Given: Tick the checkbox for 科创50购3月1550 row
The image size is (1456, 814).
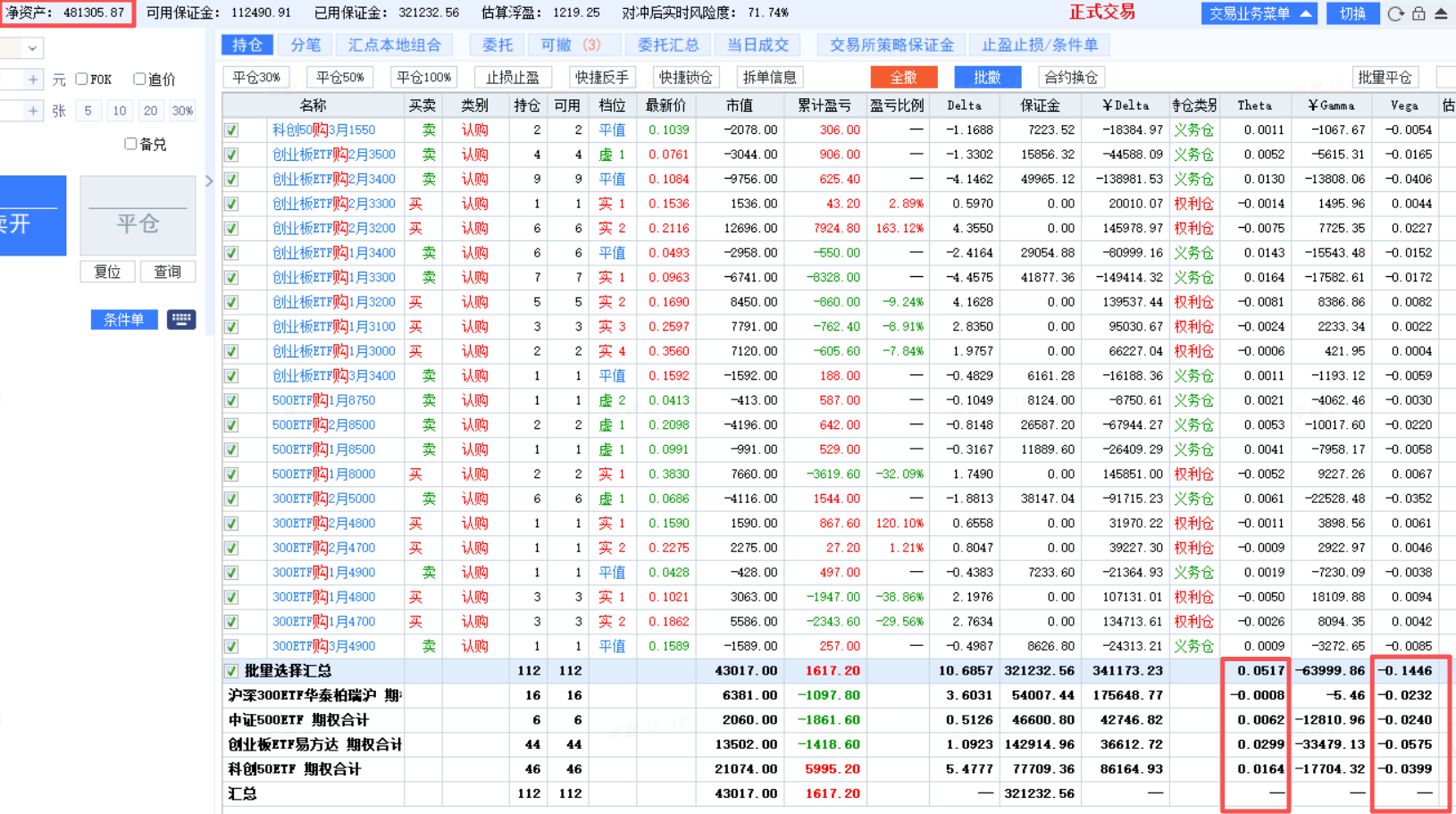Looking at the screenshot, I should point(232,130).
